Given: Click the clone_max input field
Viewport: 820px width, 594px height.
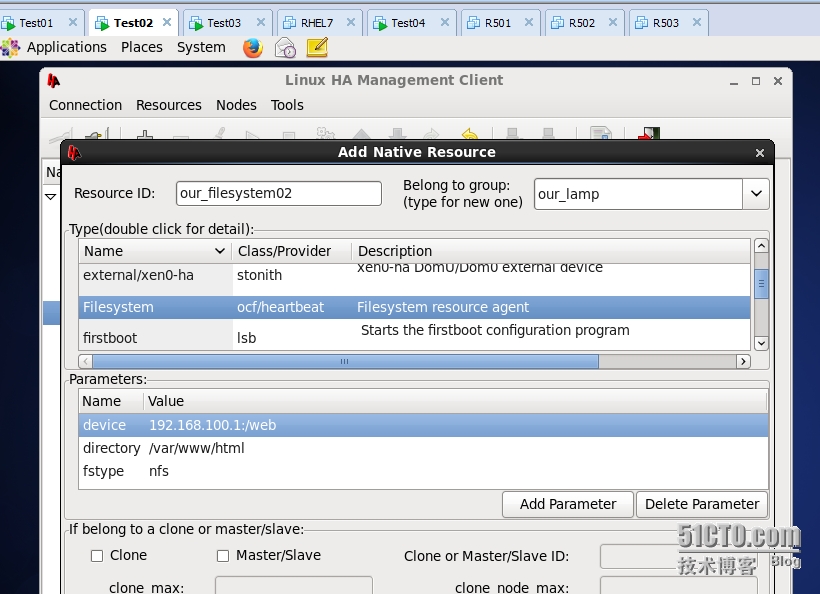Looking at the screenshot, I should tap(294, 586).
